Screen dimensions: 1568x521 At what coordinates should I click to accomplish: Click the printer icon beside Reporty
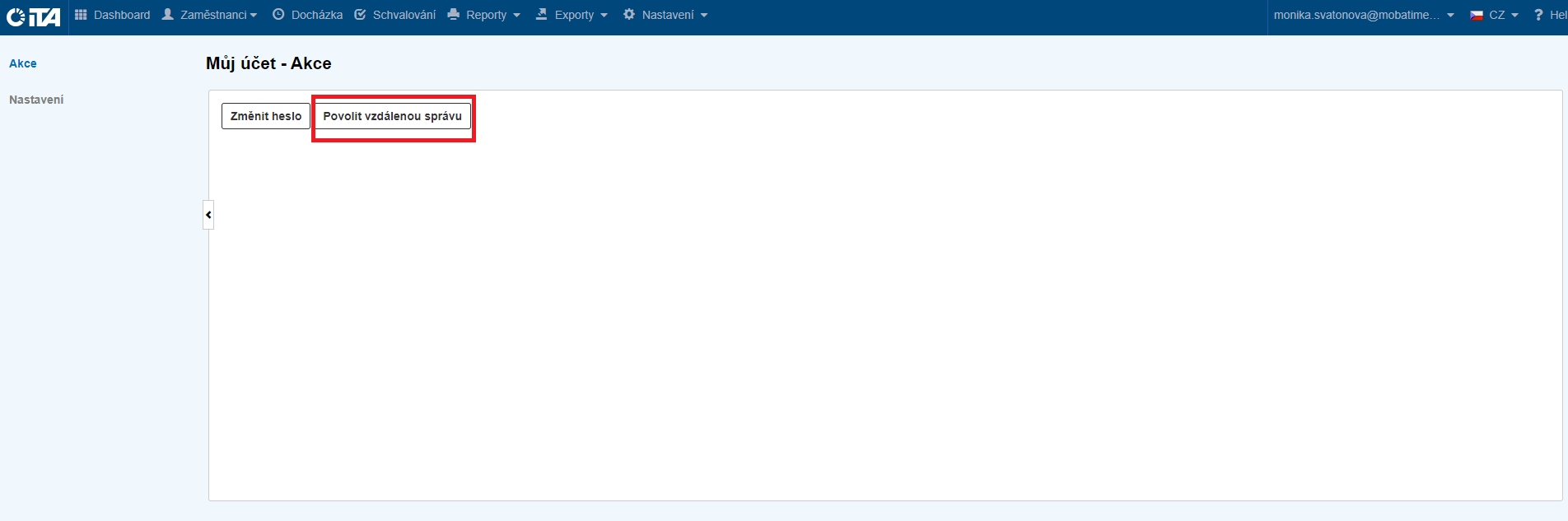click(453, 15)
